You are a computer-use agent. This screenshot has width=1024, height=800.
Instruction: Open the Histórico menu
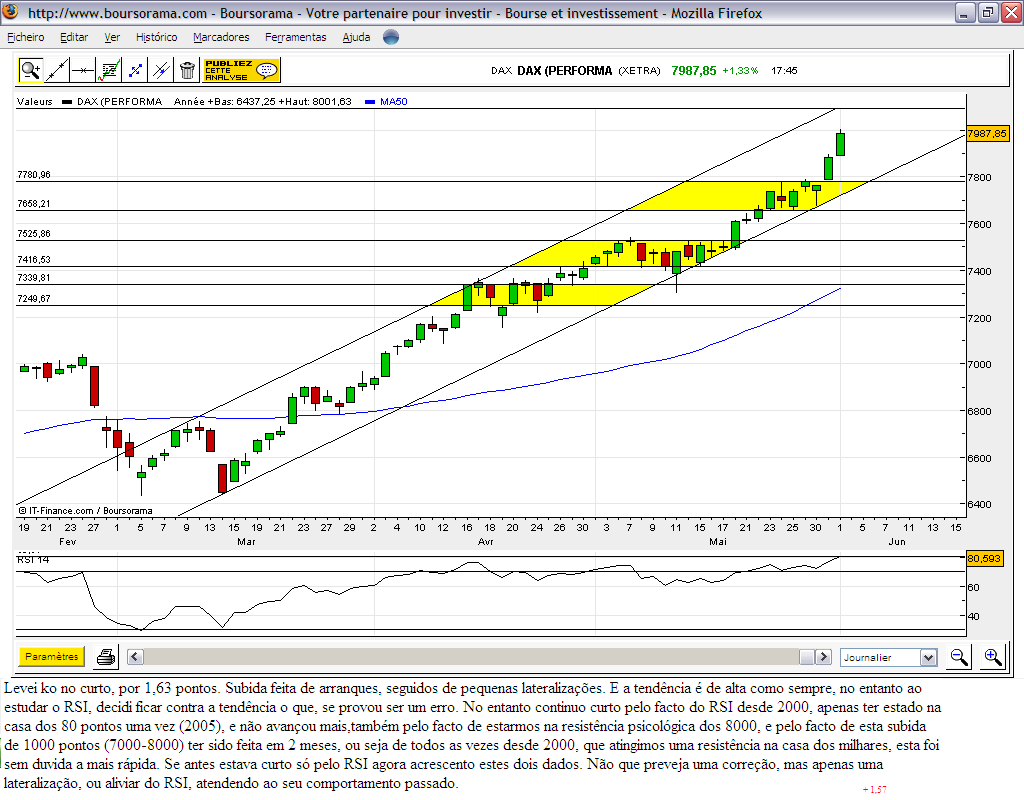[x=156, y=37]
